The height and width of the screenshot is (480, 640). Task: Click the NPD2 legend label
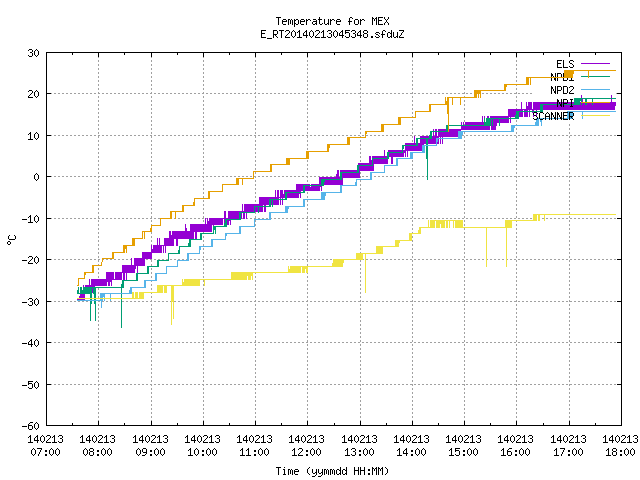pyautogui.click(x=562, y=90)
